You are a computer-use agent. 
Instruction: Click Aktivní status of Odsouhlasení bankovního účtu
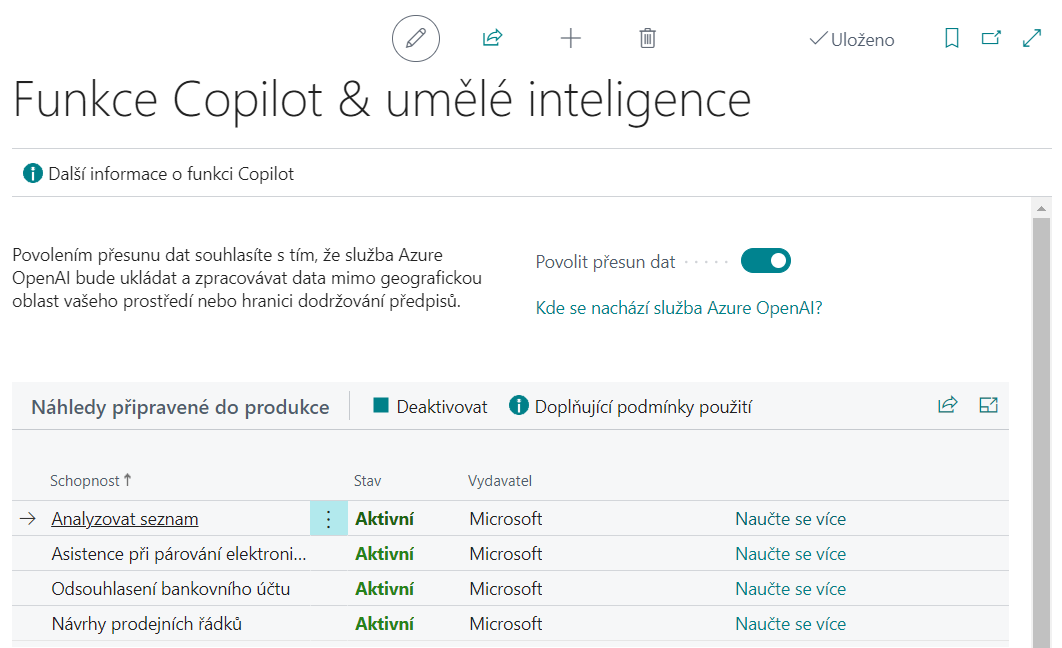(385, 589)
